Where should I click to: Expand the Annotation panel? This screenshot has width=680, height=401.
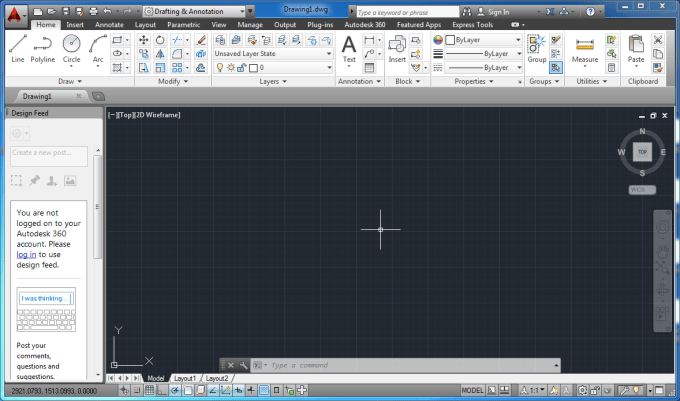(x=360, y=82)
